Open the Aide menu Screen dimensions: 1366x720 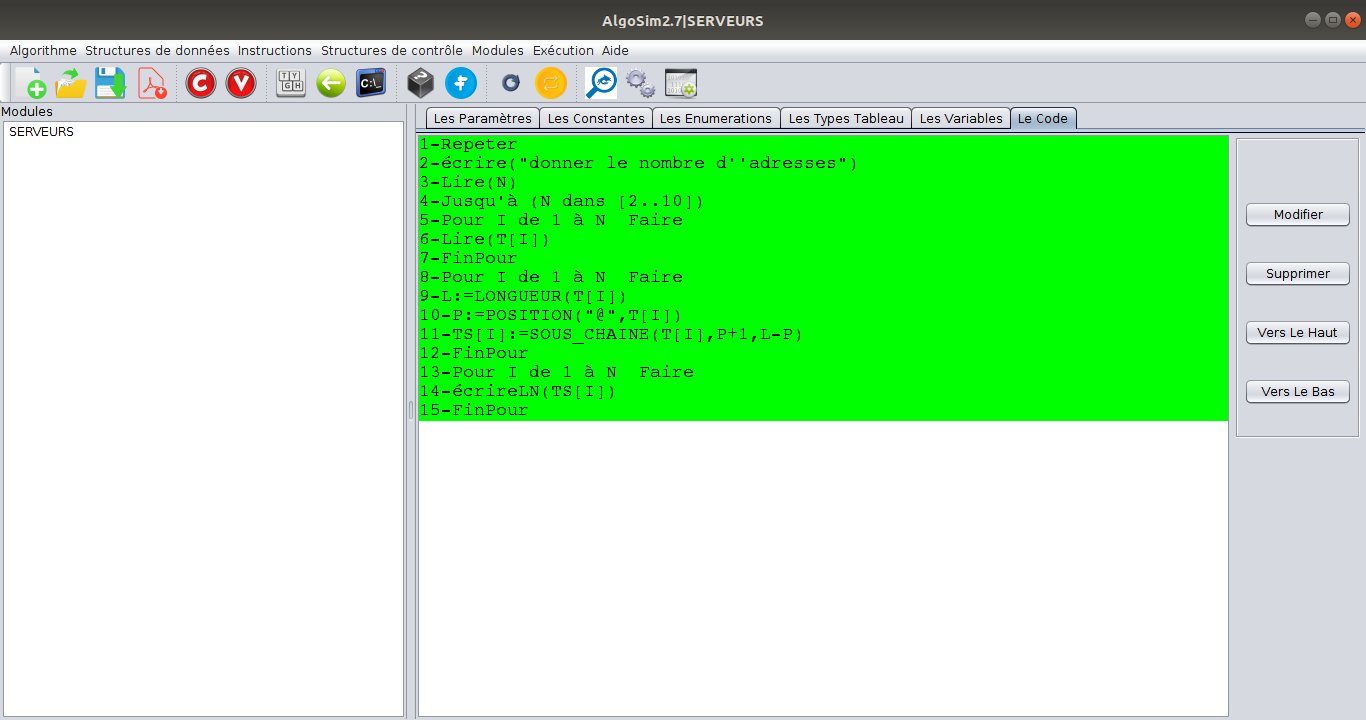(x=615, y=50)
